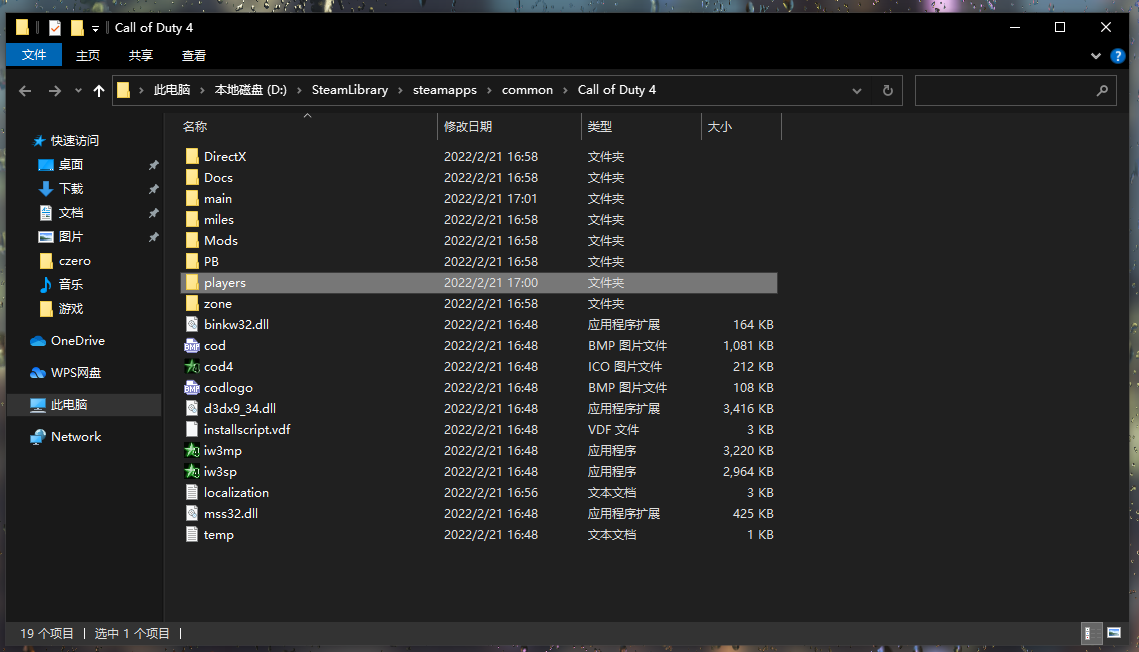Sort by the 修改日期 column header

click(509, 126)
